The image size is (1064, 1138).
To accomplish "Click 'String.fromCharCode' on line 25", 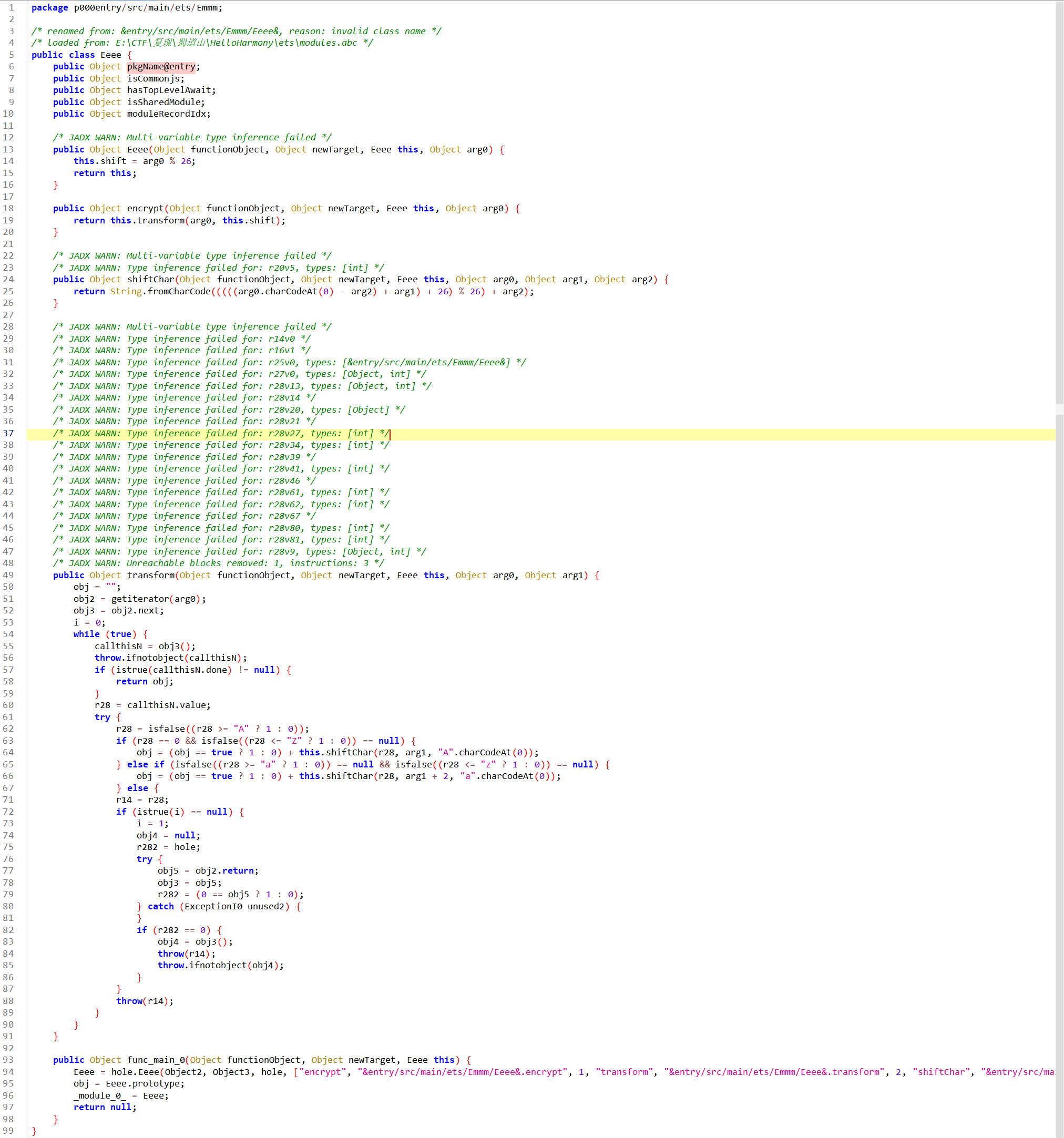I will tap(160, 291).
